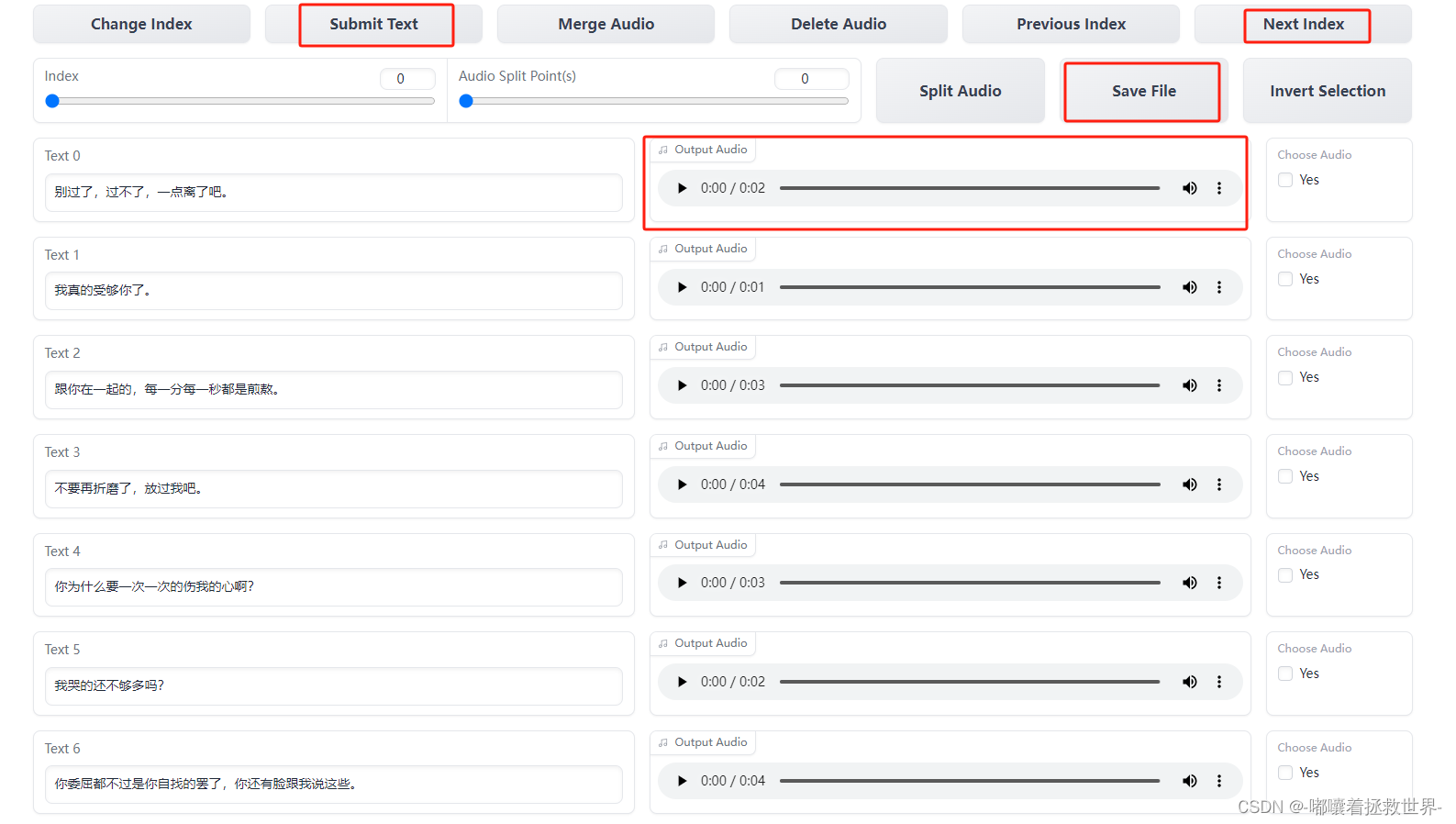1456x824 pixels.
Task: Click Merge Audio
Action: coord(606,24)
